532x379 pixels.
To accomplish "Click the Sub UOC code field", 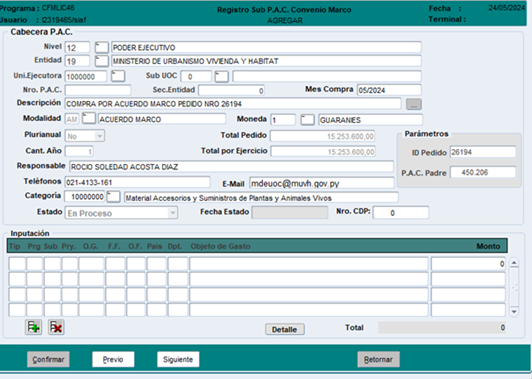I will pos(196,77).
